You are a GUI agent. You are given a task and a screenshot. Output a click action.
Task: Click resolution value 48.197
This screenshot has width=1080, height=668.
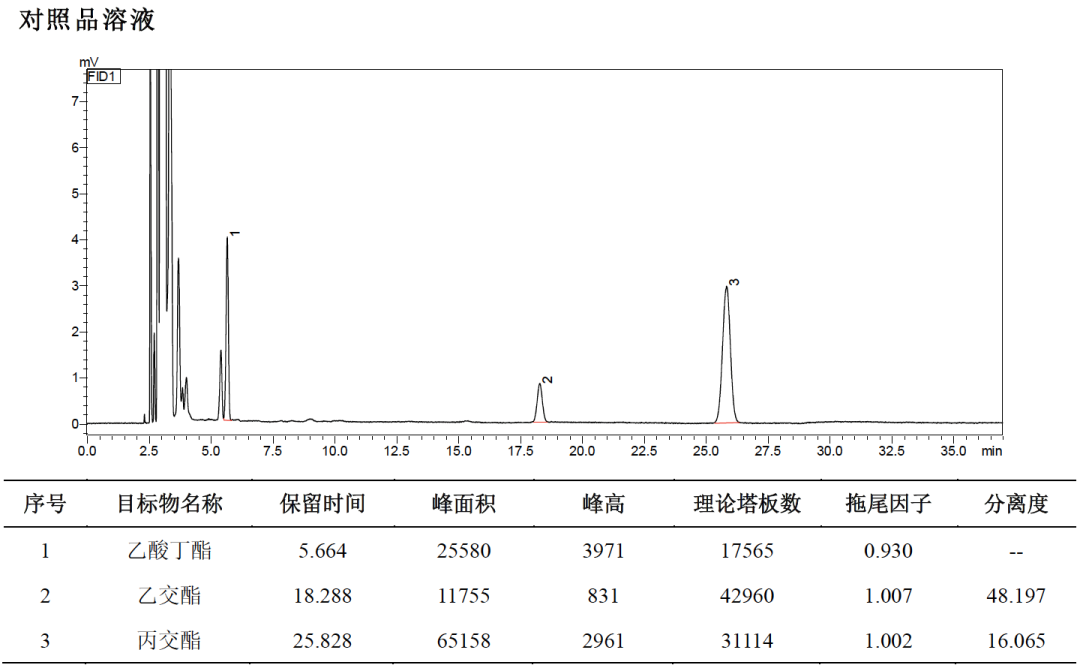click(1016, 596)
